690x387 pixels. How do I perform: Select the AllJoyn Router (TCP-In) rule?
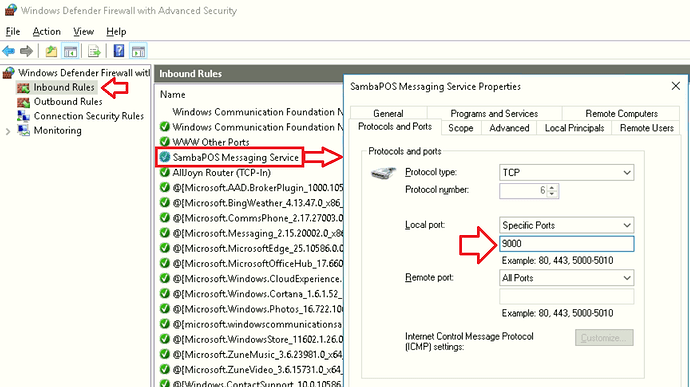coord(221,173)
